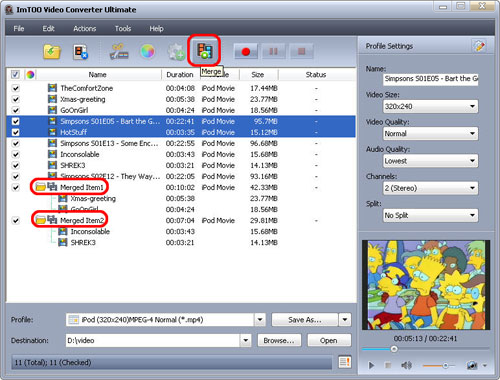The width and height of the screenshot is (500, 380).
Task: Click the Add file folder icon
Action: (52, 52)
